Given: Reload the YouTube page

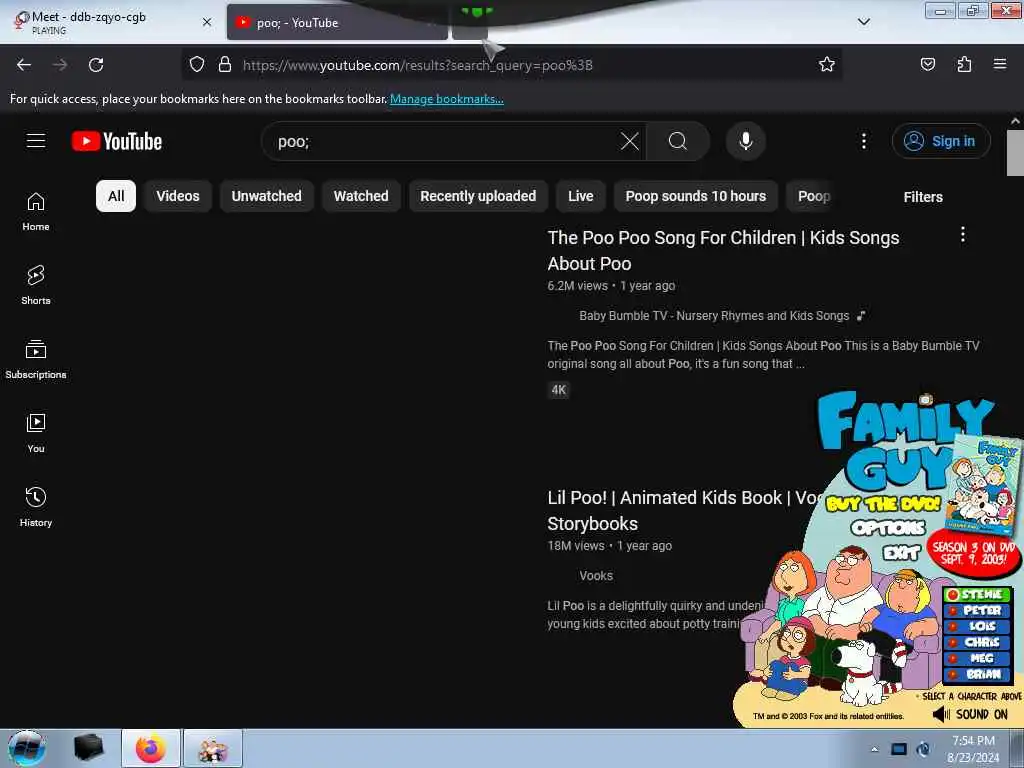Looking at the screenshot, I should 96,65.
